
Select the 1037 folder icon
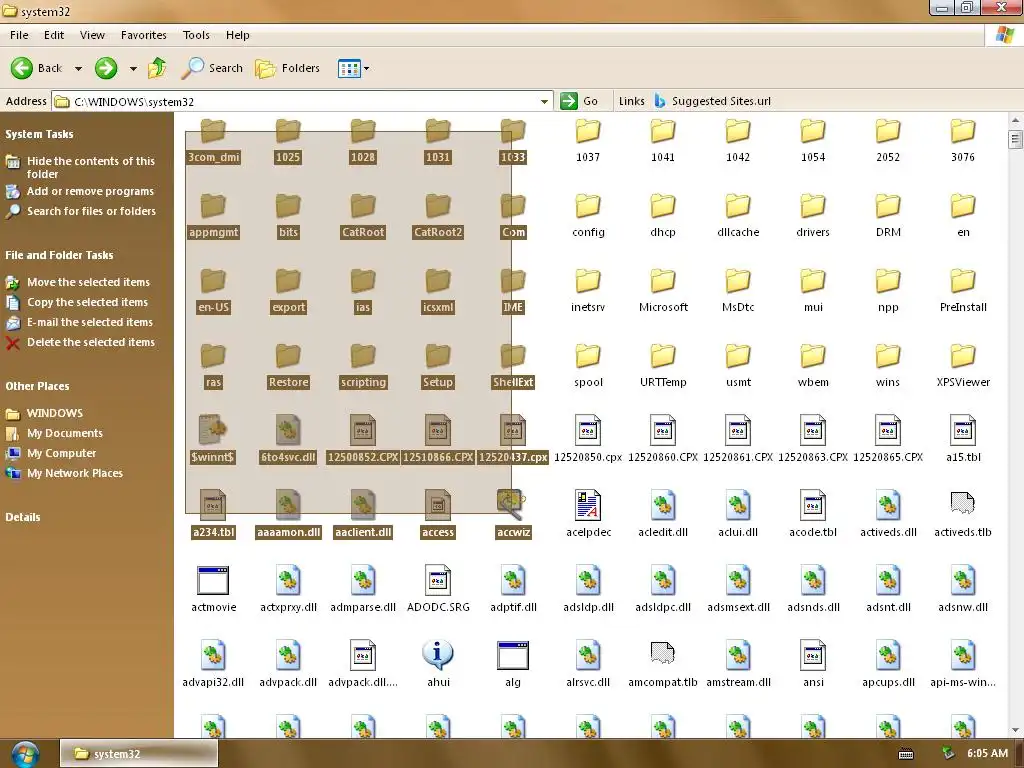point(588,131)
